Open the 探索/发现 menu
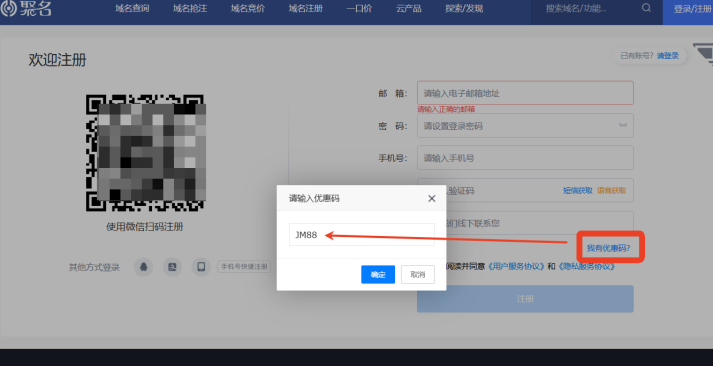Viewport: 713px width, 366px height. (464, 9)
